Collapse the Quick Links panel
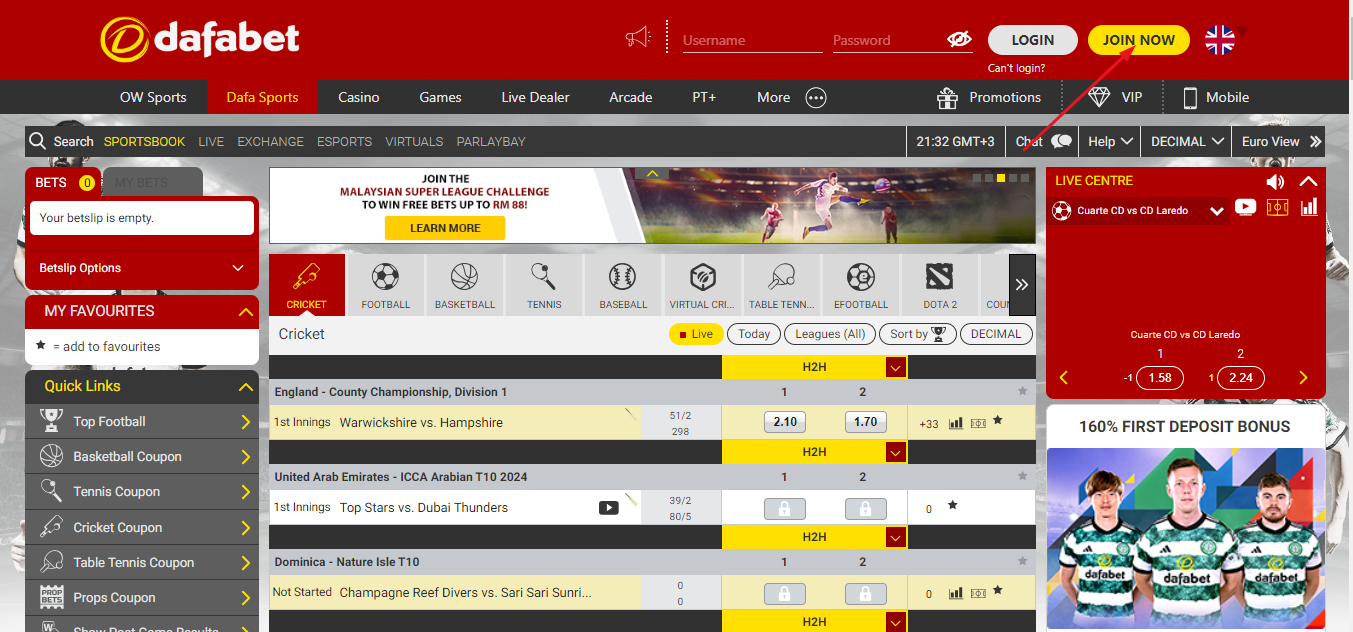The height and width of the screenshot is (632, 1353). 245,387
